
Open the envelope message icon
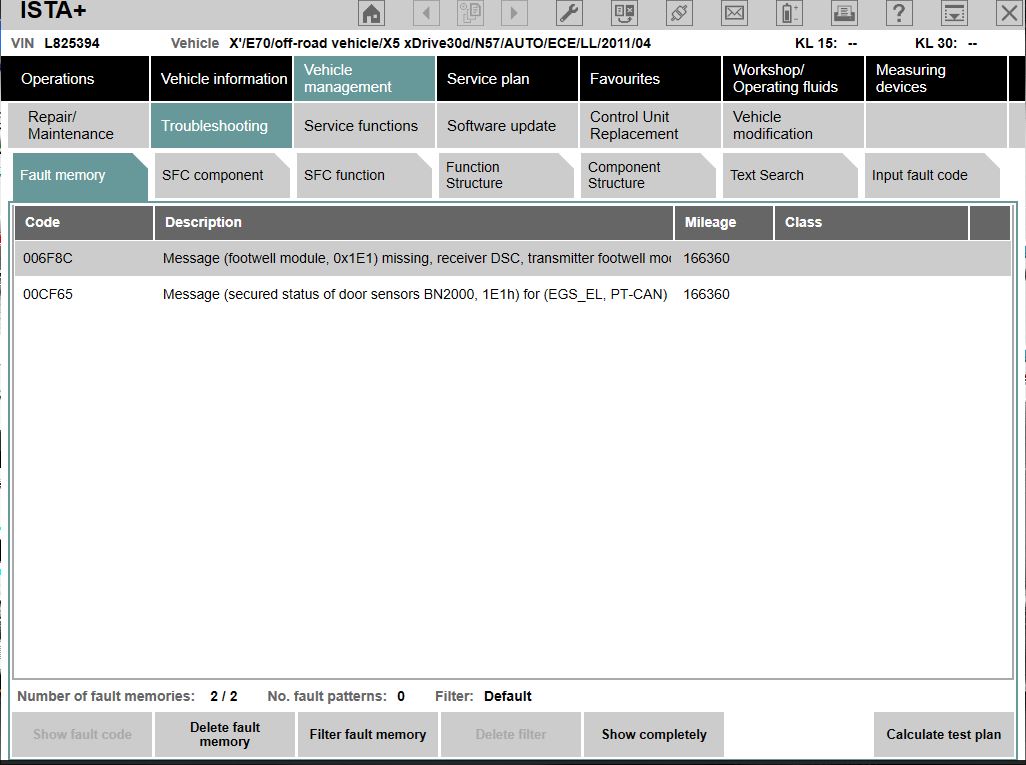[735, 13]
